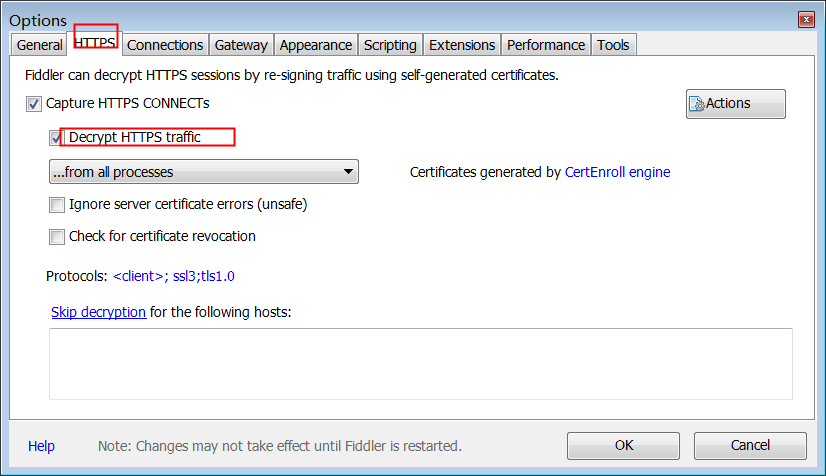Open the Scripting tab
826x476 pixels.
coord(390,45)
